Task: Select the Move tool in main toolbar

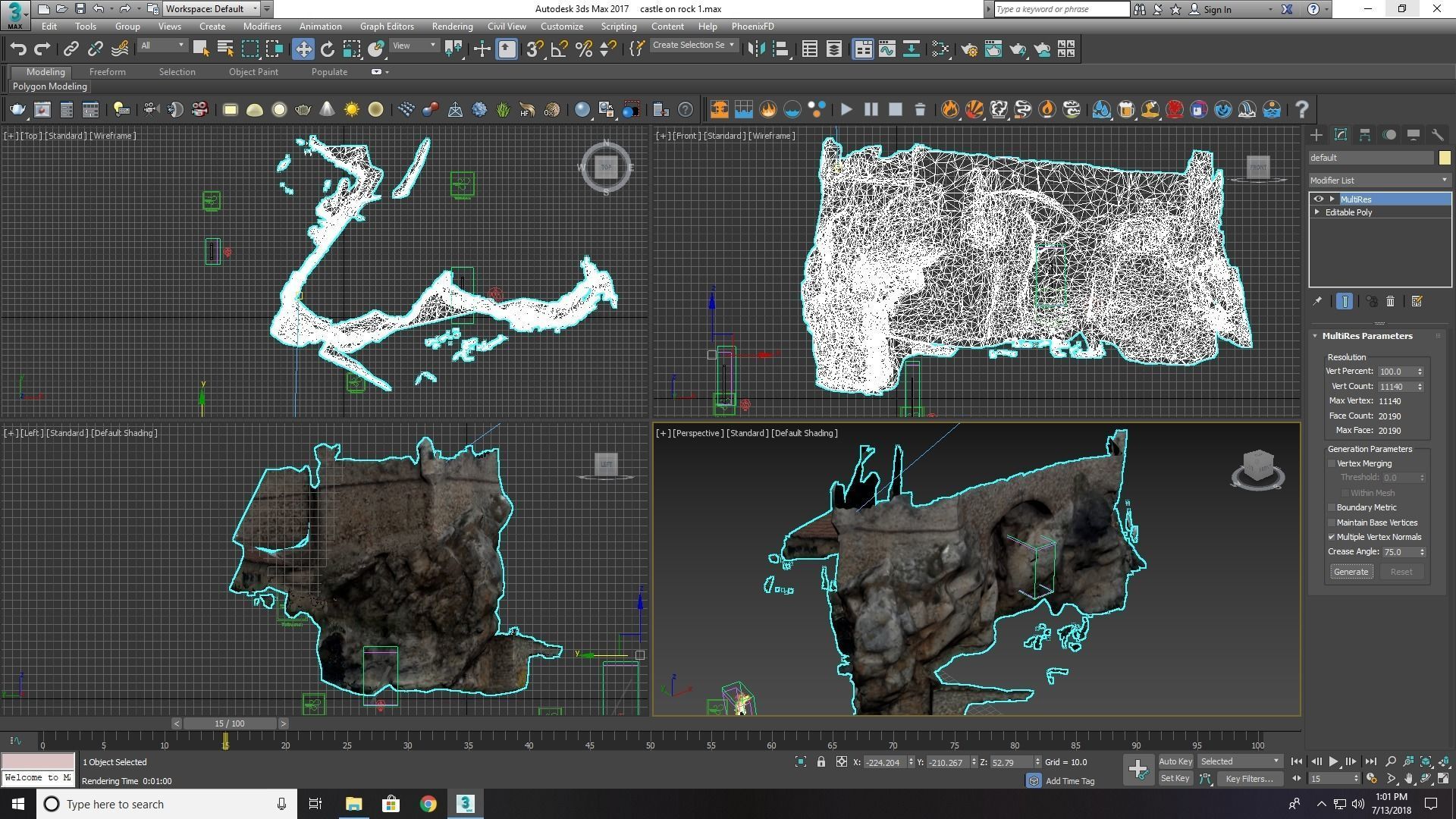Action: [303, 49]
